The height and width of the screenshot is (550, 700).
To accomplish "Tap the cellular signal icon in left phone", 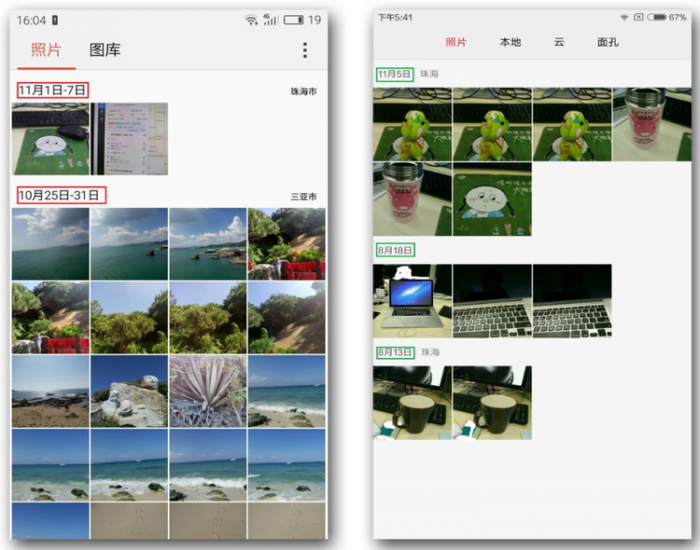I will tap(271, 19).
